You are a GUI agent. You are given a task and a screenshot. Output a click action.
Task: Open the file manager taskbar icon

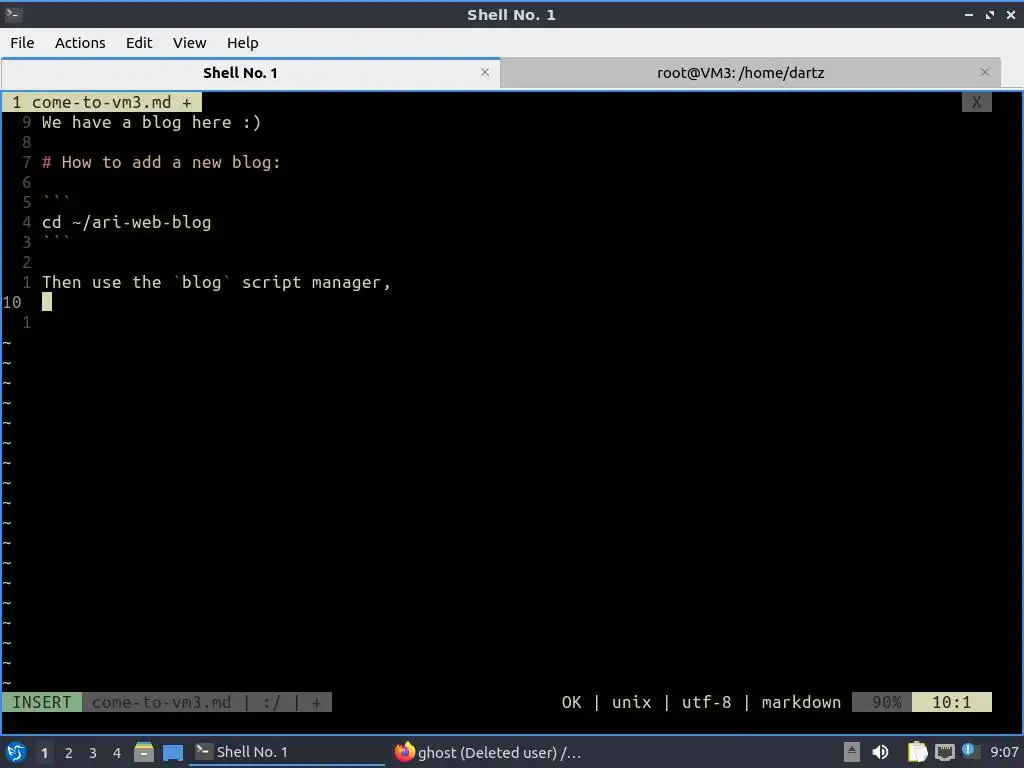(144, 752)
